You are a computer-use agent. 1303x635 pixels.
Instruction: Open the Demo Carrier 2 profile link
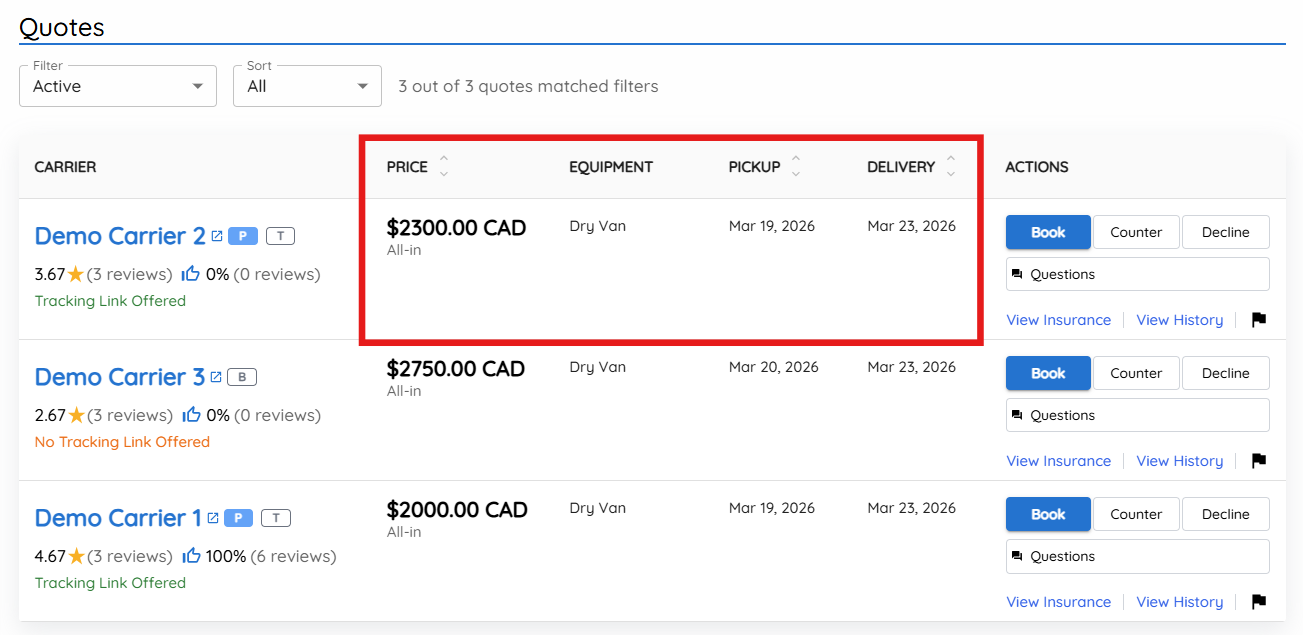(x=120, y=236)
